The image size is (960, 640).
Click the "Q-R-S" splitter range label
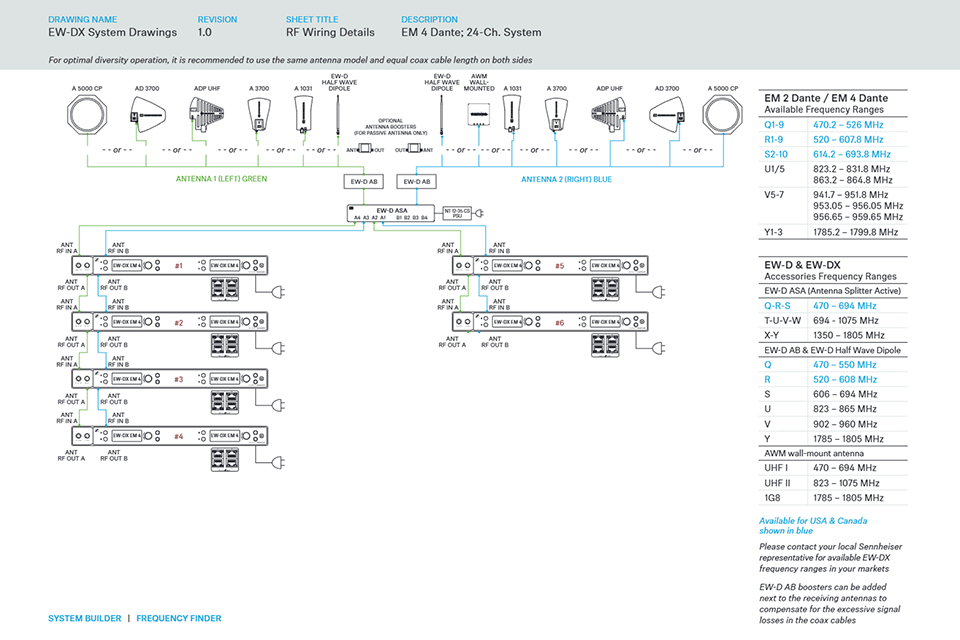pos(777,306)
